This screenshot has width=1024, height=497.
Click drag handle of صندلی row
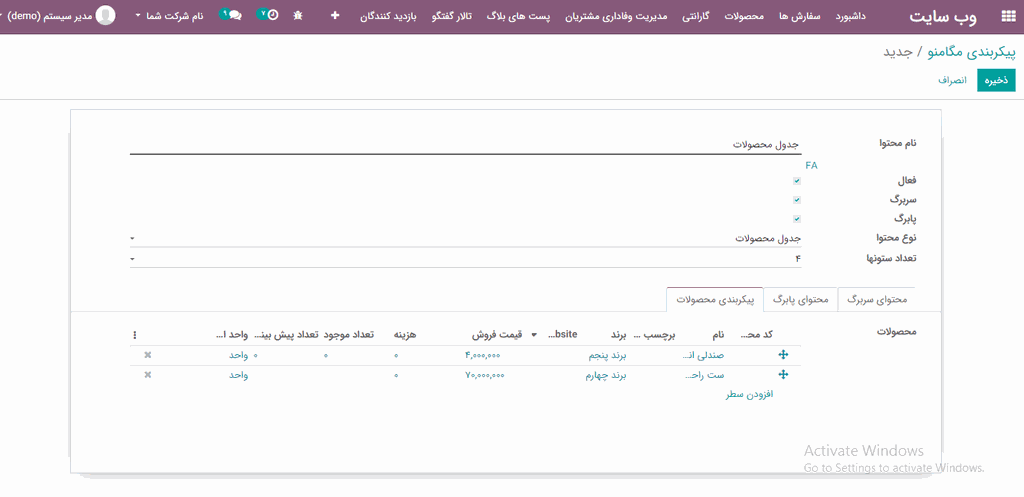point(784,355)
